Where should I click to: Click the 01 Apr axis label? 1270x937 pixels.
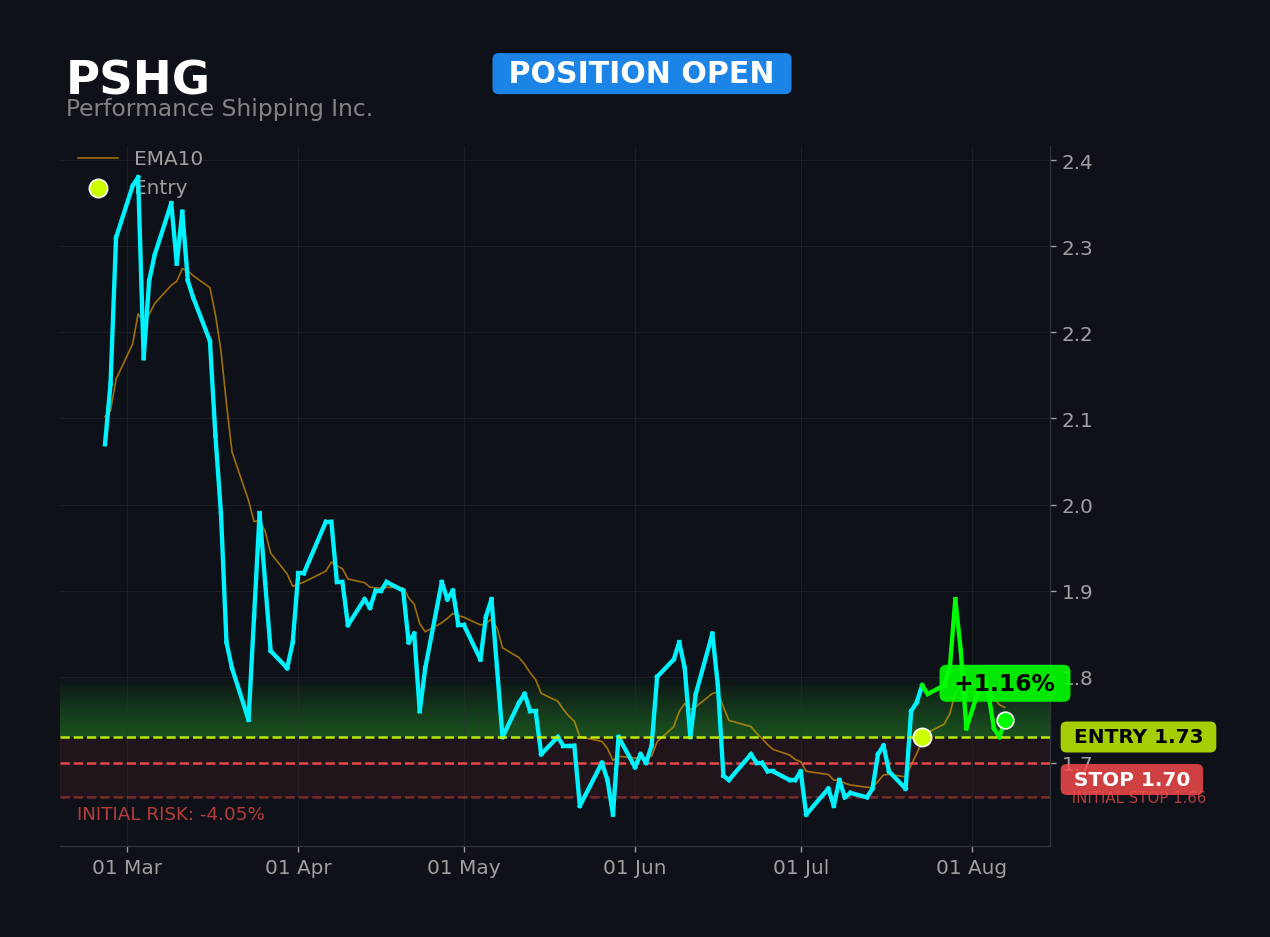[298, 868]
